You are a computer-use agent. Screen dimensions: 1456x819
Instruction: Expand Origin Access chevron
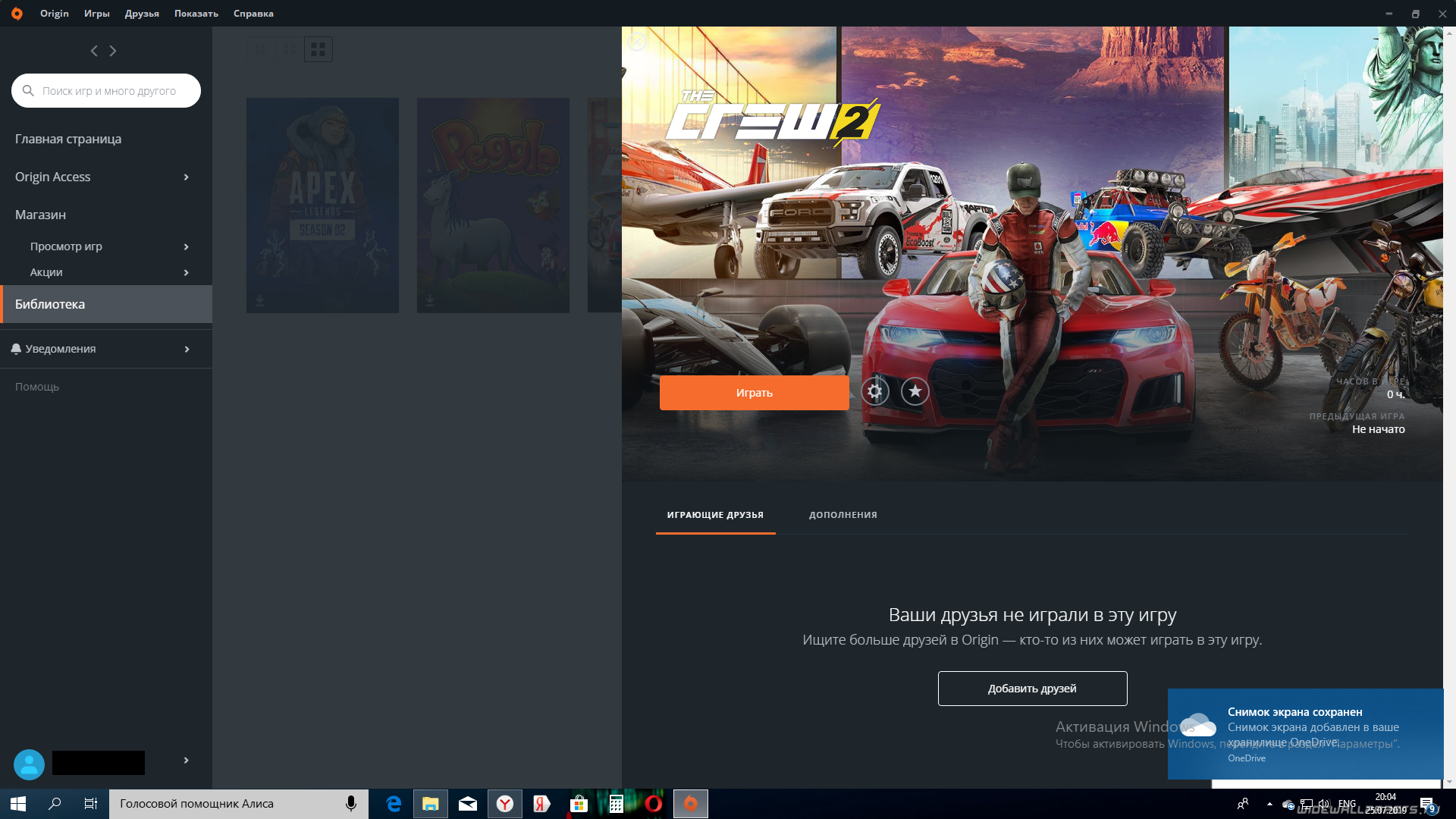tap(187, 177)
